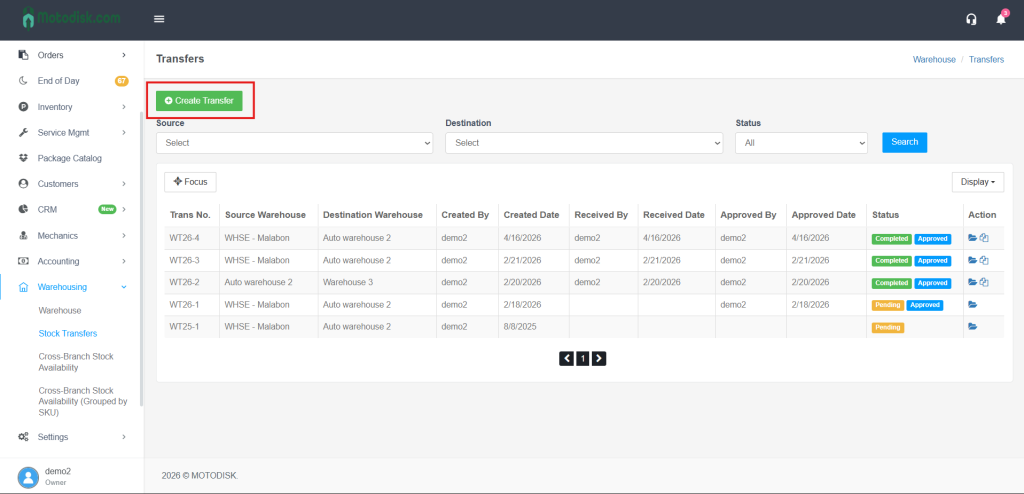
Task: Click the copy icon for WT26-3 row
Action: coord(984,260)
